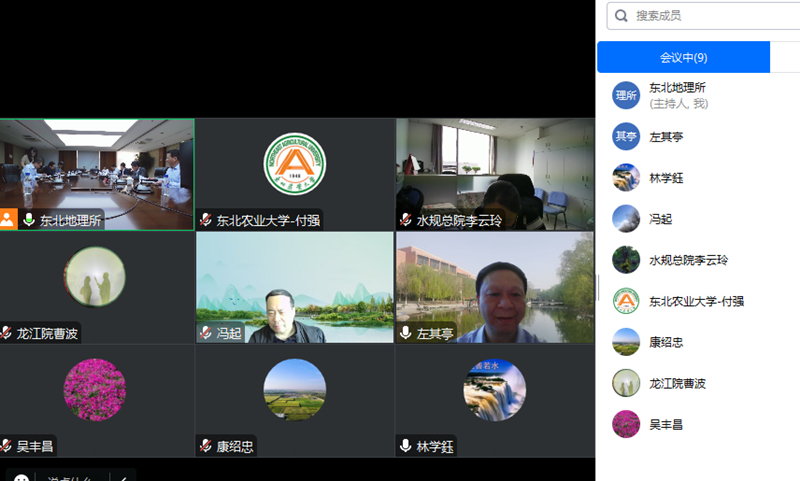Click muted mic icon on 冯起 tile

[206, 333]
